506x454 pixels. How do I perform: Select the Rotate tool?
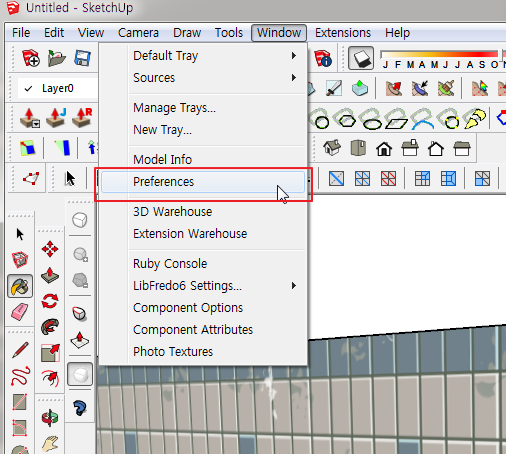(x=50, y=301)
